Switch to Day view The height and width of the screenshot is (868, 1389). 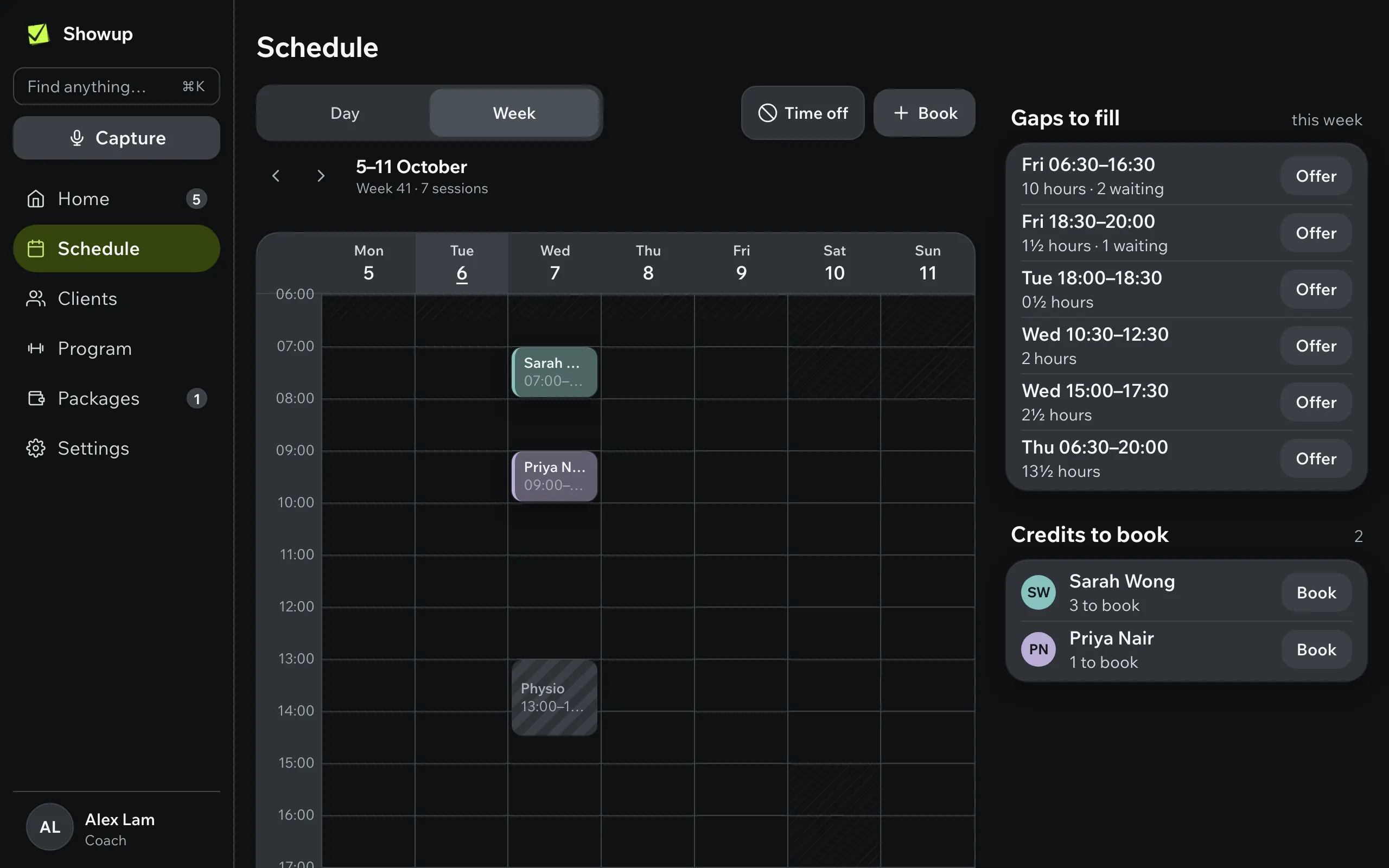coord(345,113)
